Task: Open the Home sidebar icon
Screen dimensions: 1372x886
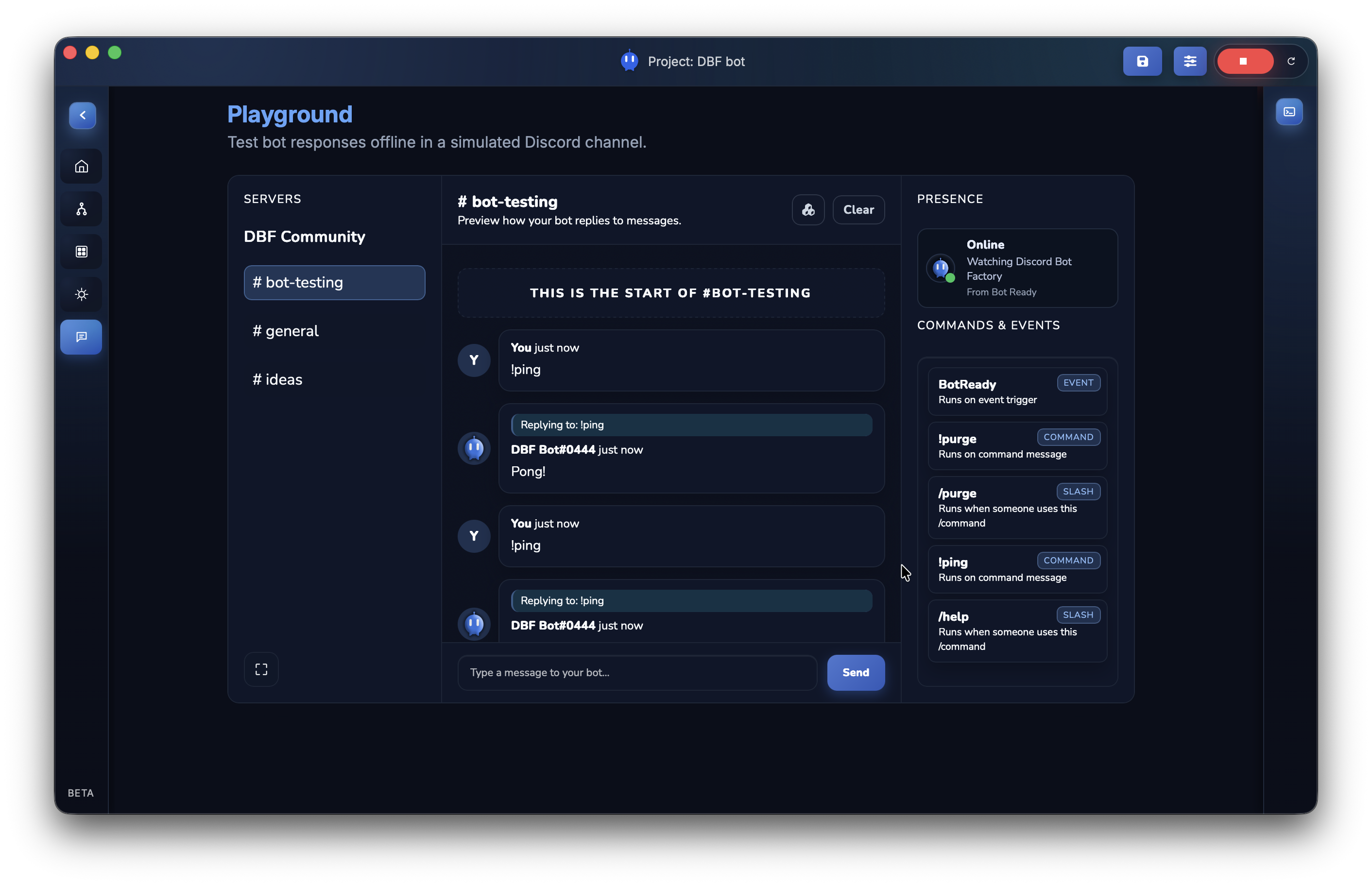Action: 81,166
